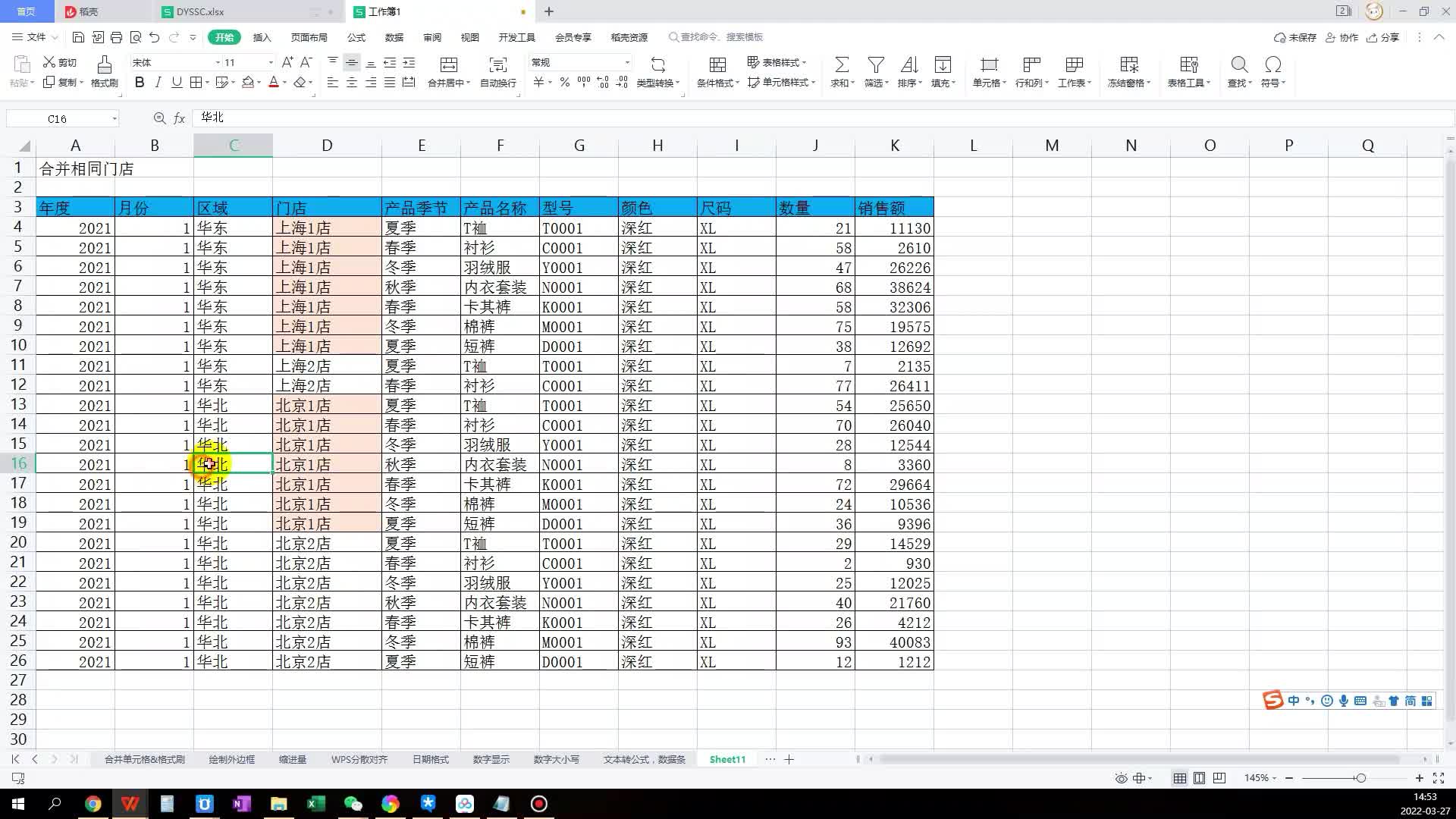Click the Filter (筛选) funnel icon
1456x819 pixels.
[876, 65]
